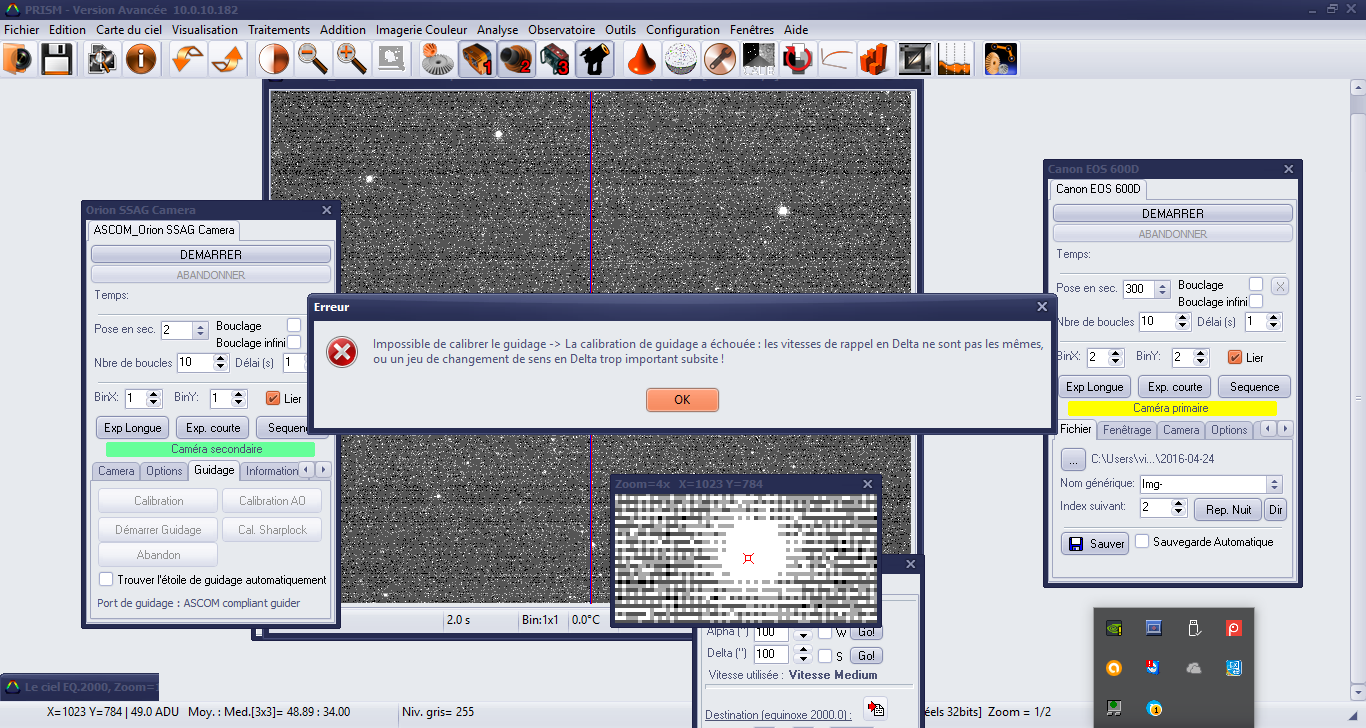Open the image information icon
This screenshot has width=1366, height=728.
(141, 60)
